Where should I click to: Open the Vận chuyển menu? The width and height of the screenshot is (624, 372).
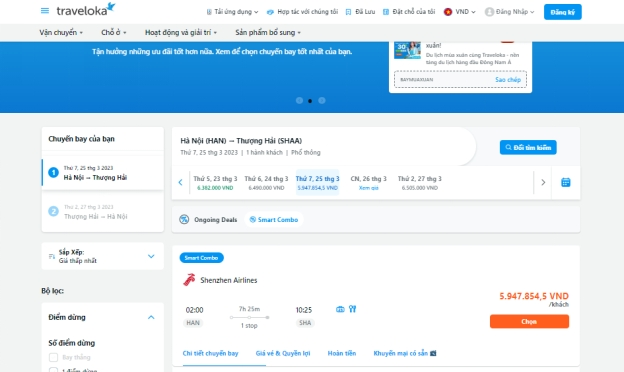[61, 33]
